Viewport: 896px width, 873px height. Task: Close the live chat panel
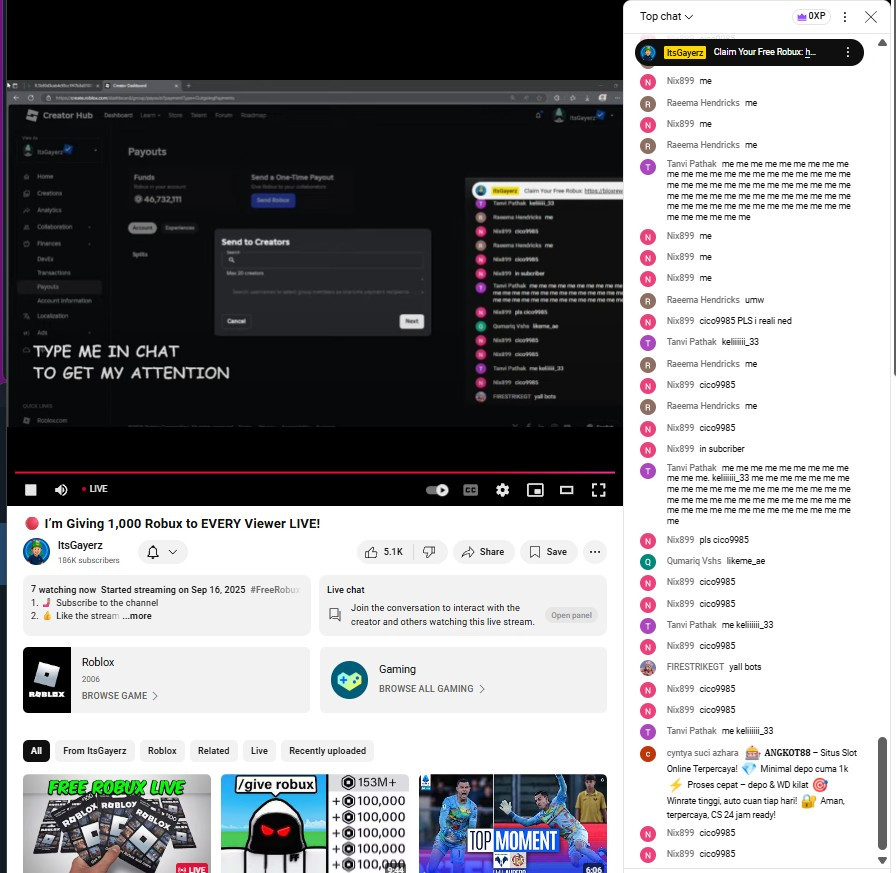point(870,17)
